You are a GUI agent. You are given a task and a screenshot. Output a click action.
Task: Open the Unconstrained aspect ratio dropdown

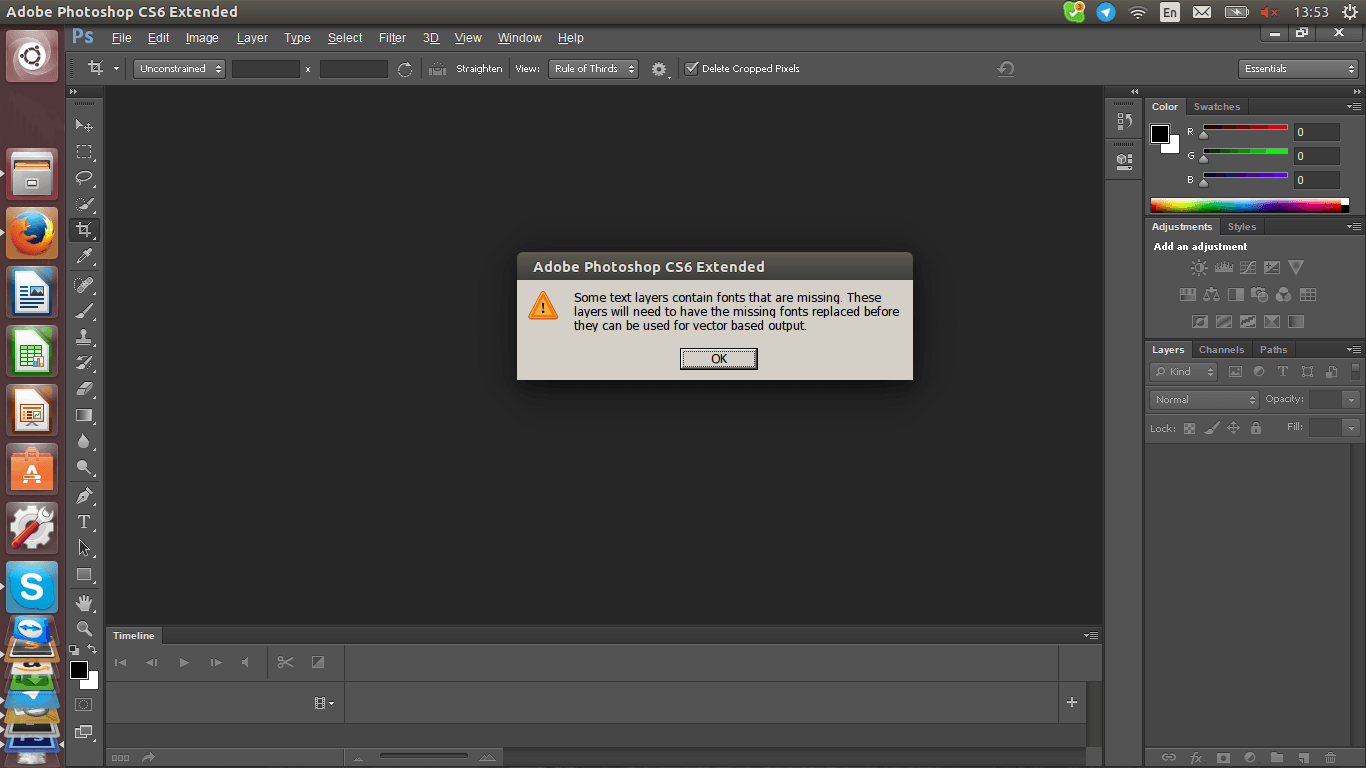[179, 69]
